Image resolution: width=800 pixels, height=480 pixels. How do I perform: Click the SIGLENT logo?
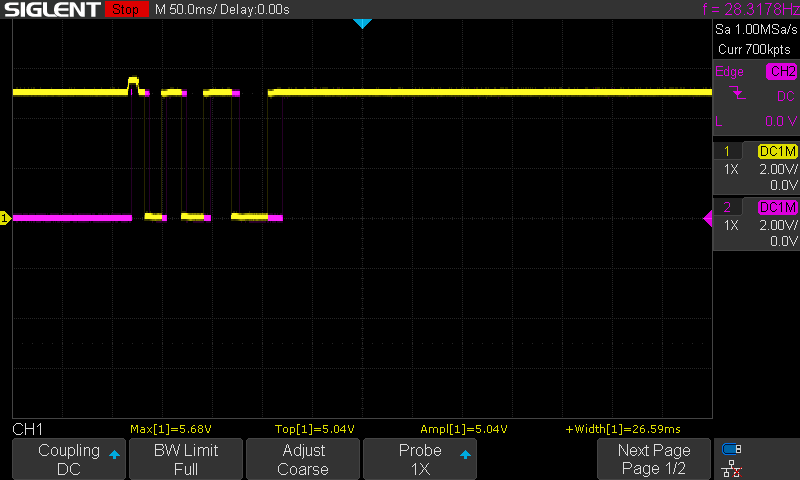52,9
